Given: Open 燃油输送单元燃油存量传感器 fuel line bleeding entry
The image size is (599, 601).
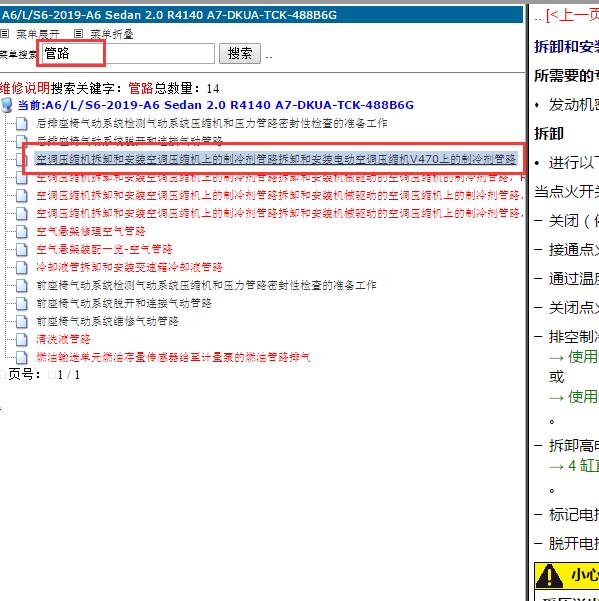Looking at the screenshot, I should click(173, 357).
